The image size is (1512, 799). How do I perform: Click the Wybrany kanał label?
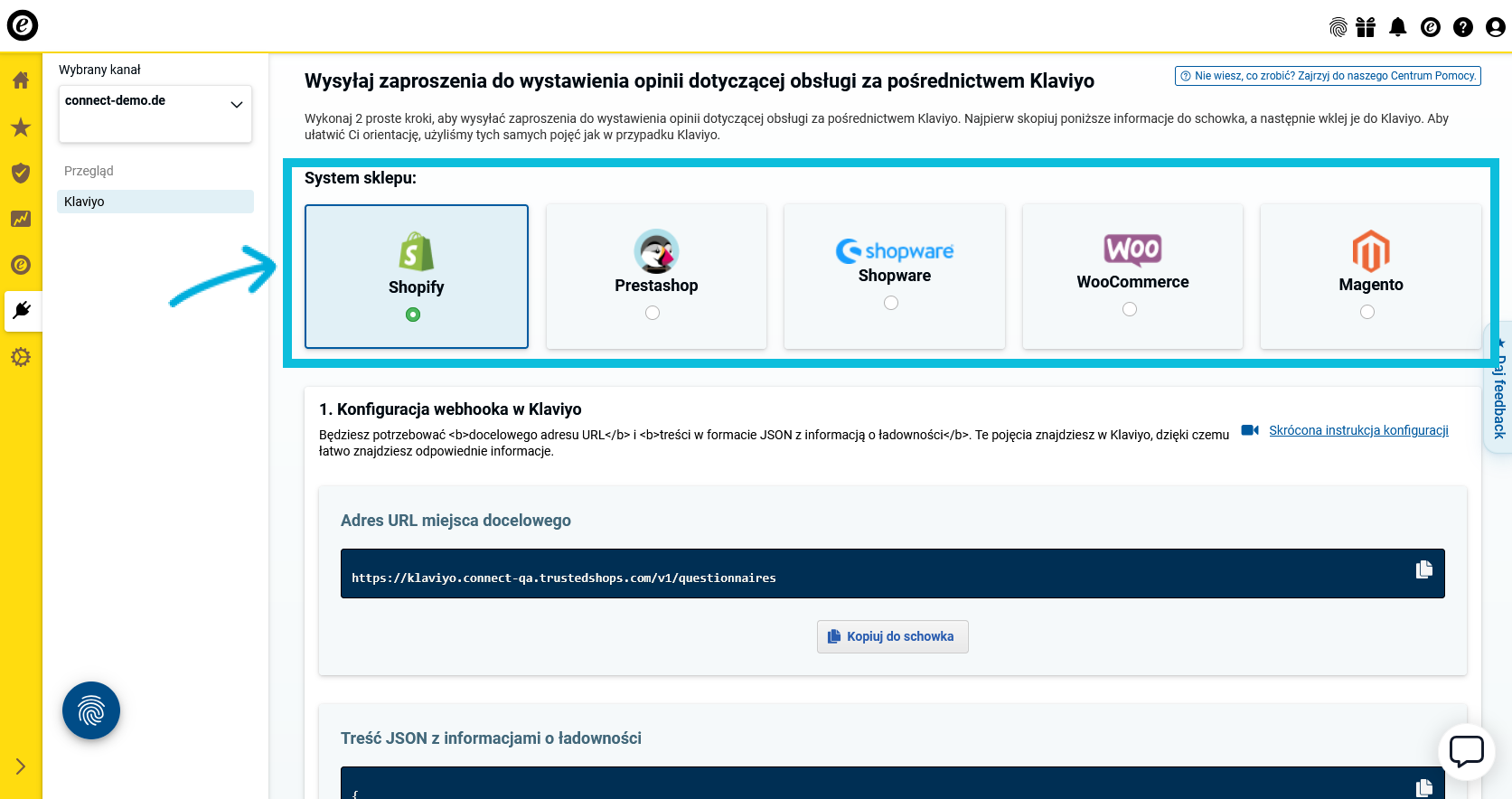(99, 70)
